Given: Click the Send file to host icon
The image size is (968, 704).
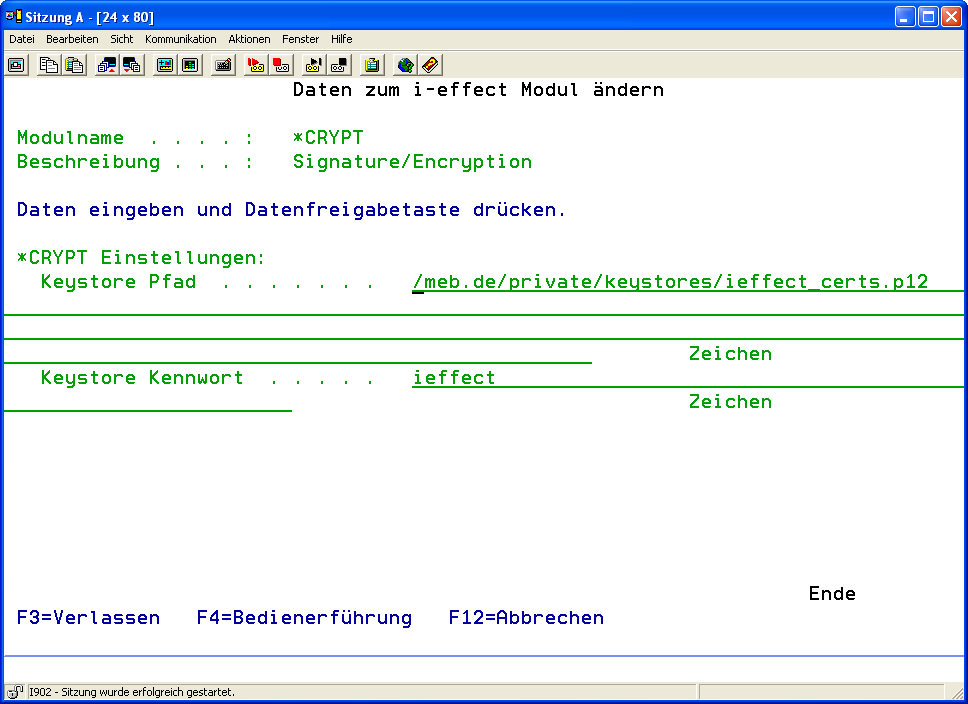Looking at the screenshot, I should (x=107, y=65).
